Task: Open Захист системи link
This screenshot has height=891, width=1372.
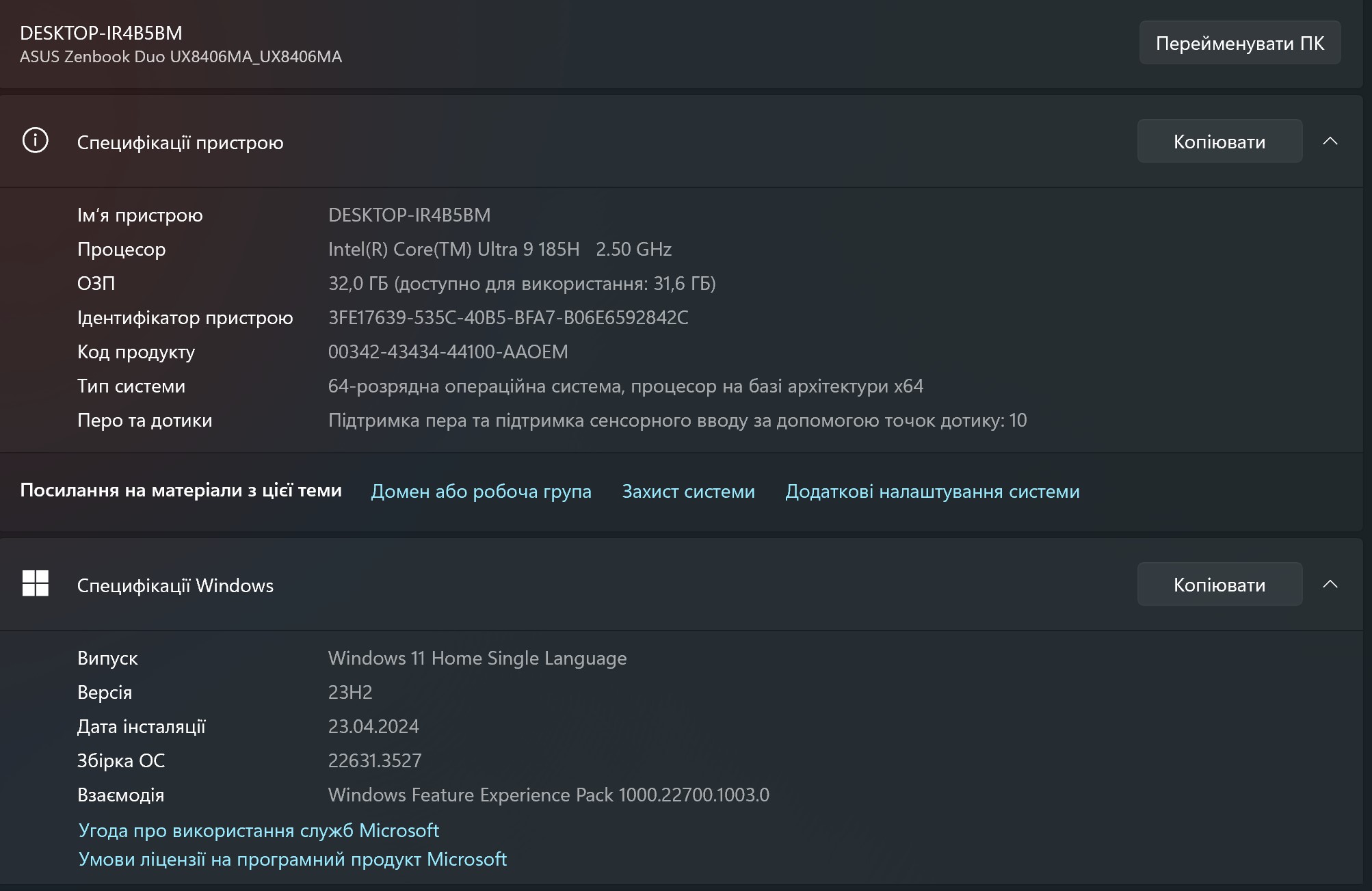Action: 688,491
